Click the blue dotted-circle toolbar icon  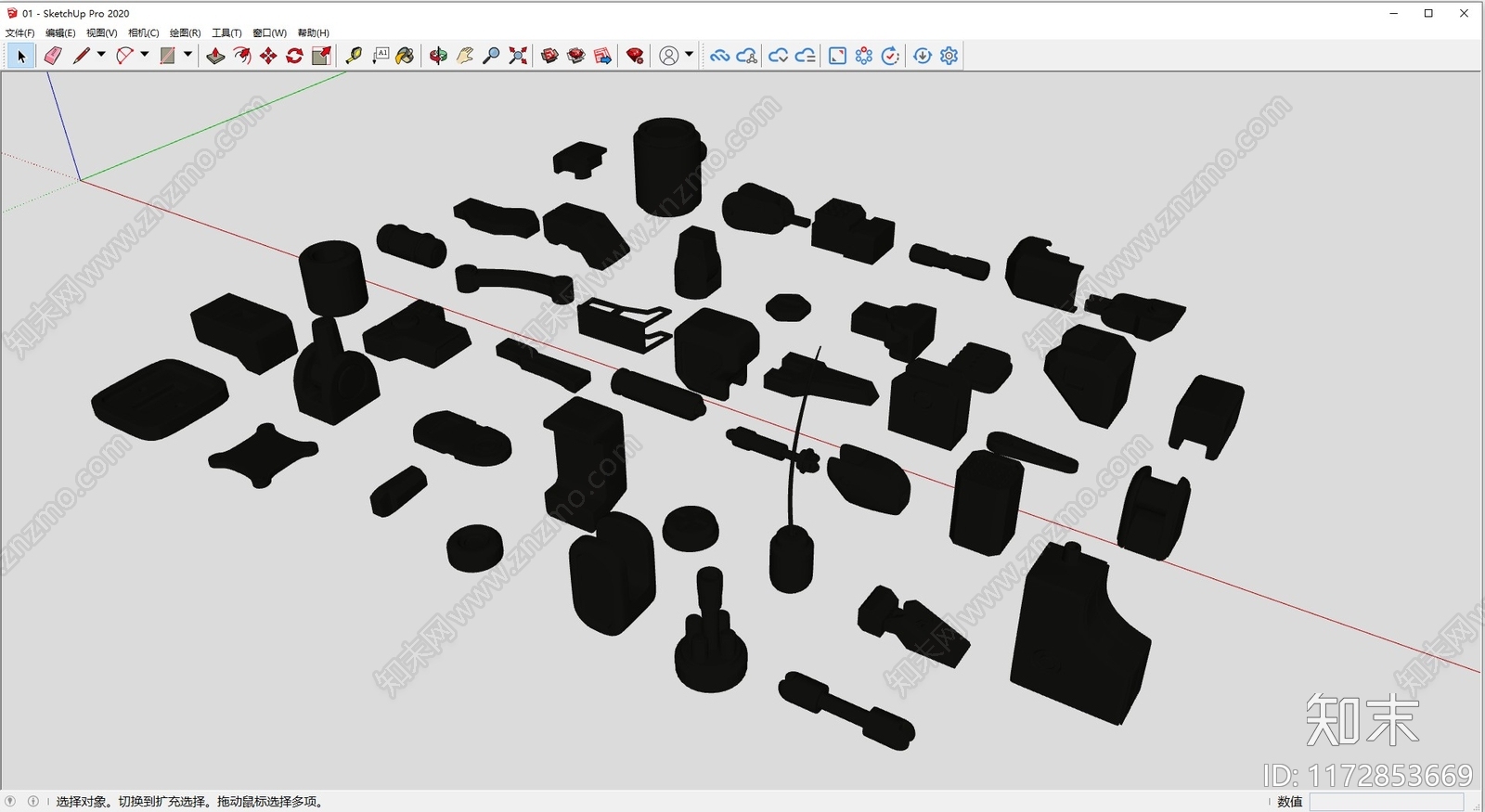click(x=864, y=56)
